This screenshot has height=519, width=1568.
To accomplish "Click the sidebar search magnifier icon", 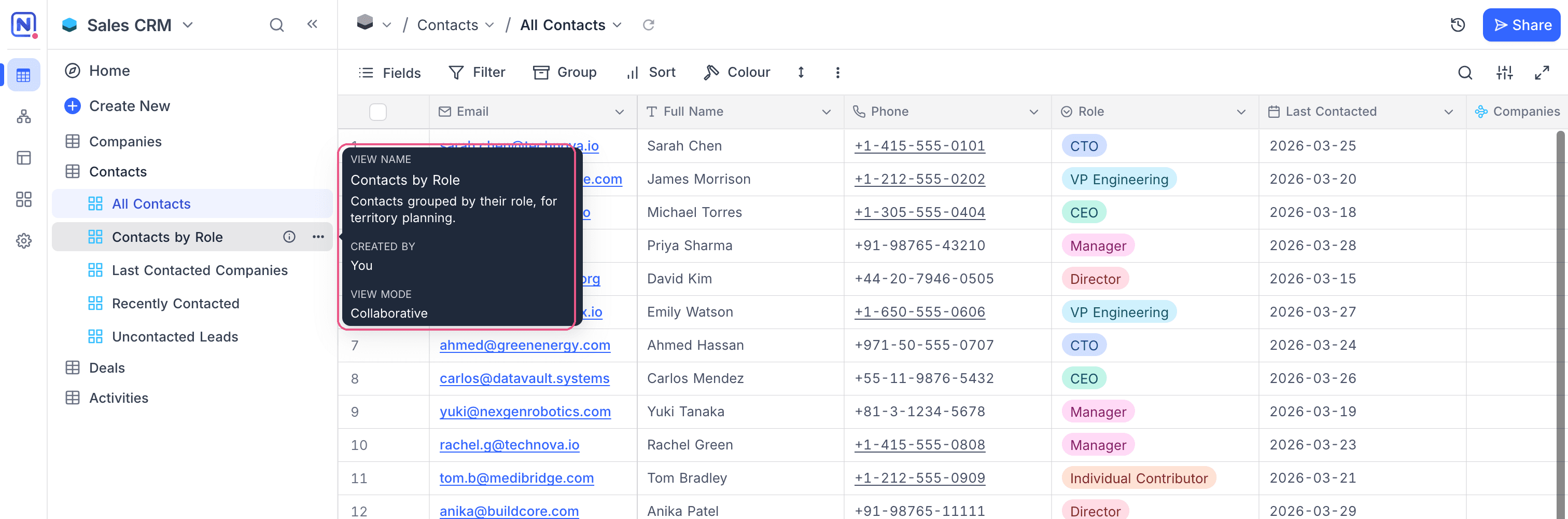I will pyautogui.click(x=276, y=25).
